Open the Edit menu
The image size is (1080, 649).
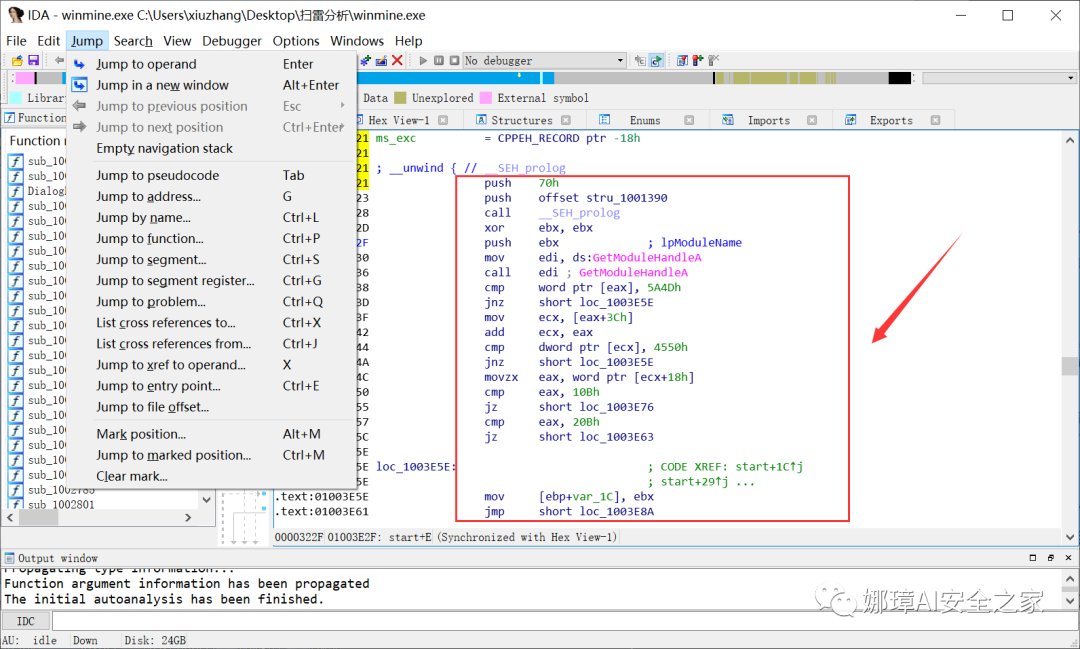click(x=48, y=41)
